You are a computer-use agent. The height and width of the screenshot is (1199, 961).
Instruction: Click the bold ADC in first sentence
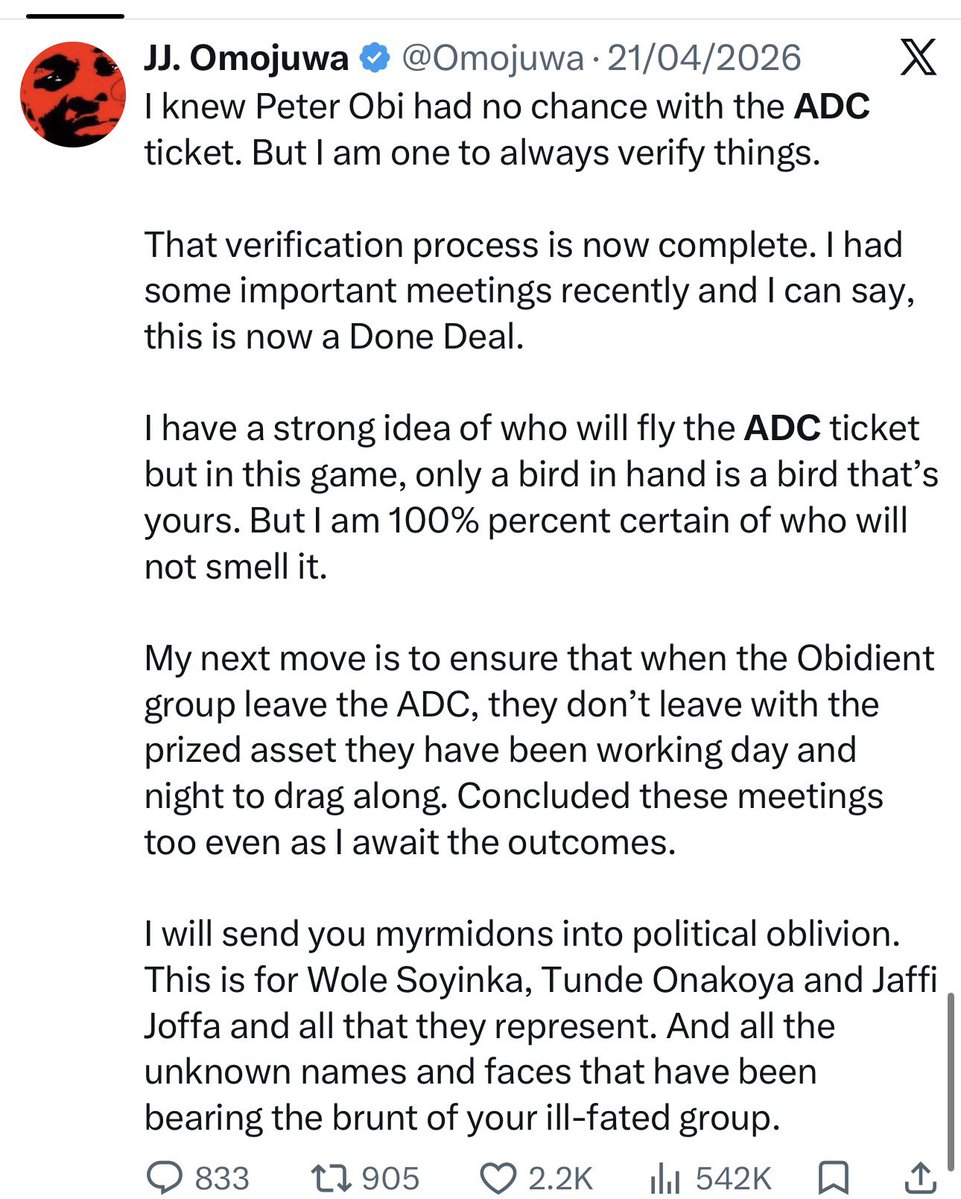point(832,106)
